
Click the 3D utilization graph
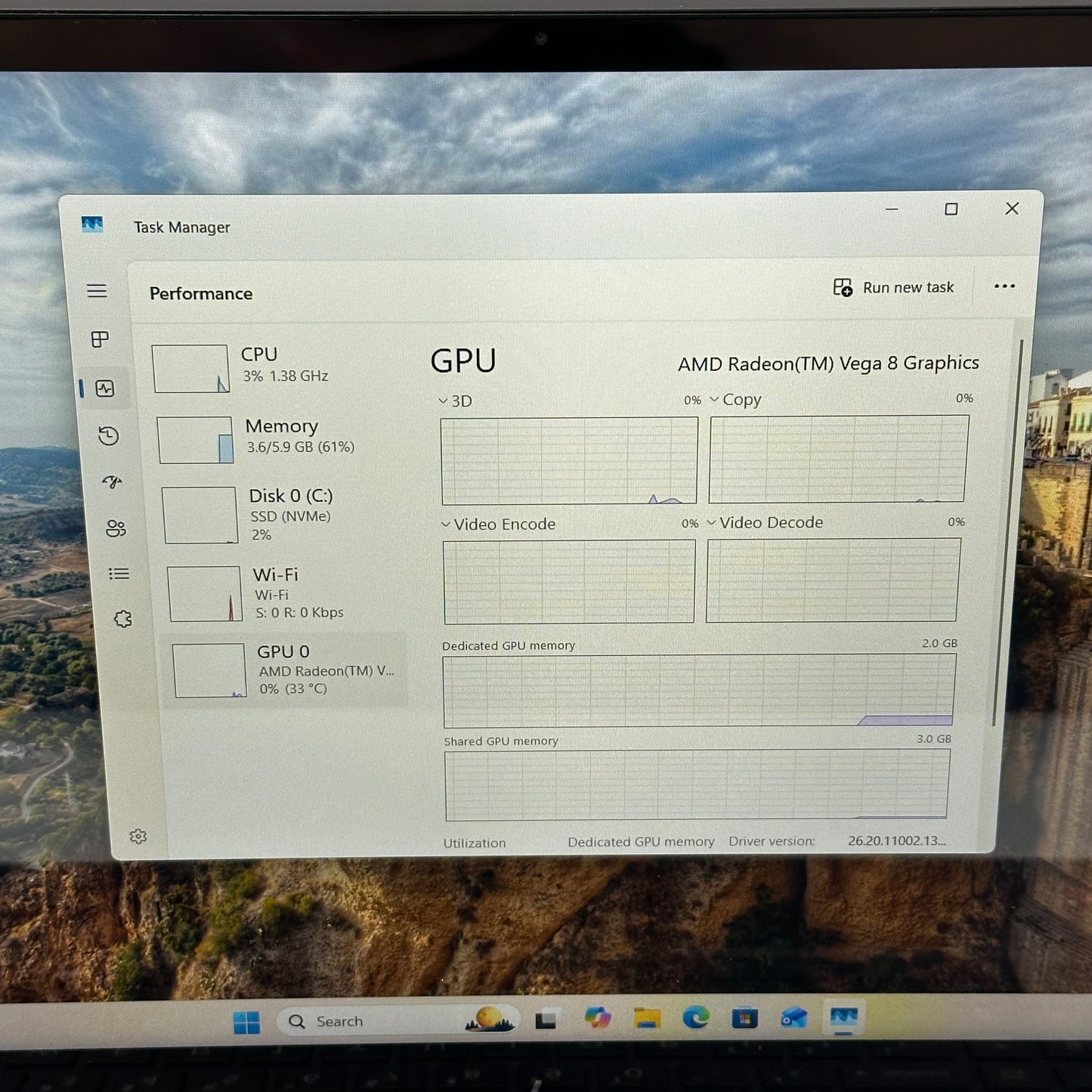[x=570, y=460]
